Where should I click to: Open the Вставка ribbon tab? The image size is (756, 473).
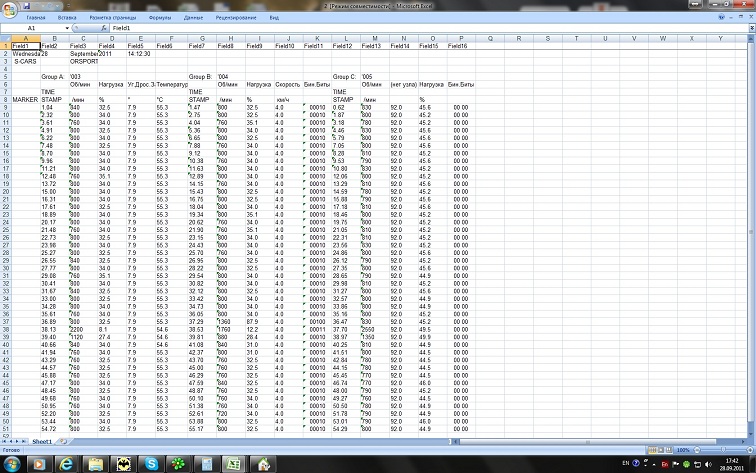point(67,17)
